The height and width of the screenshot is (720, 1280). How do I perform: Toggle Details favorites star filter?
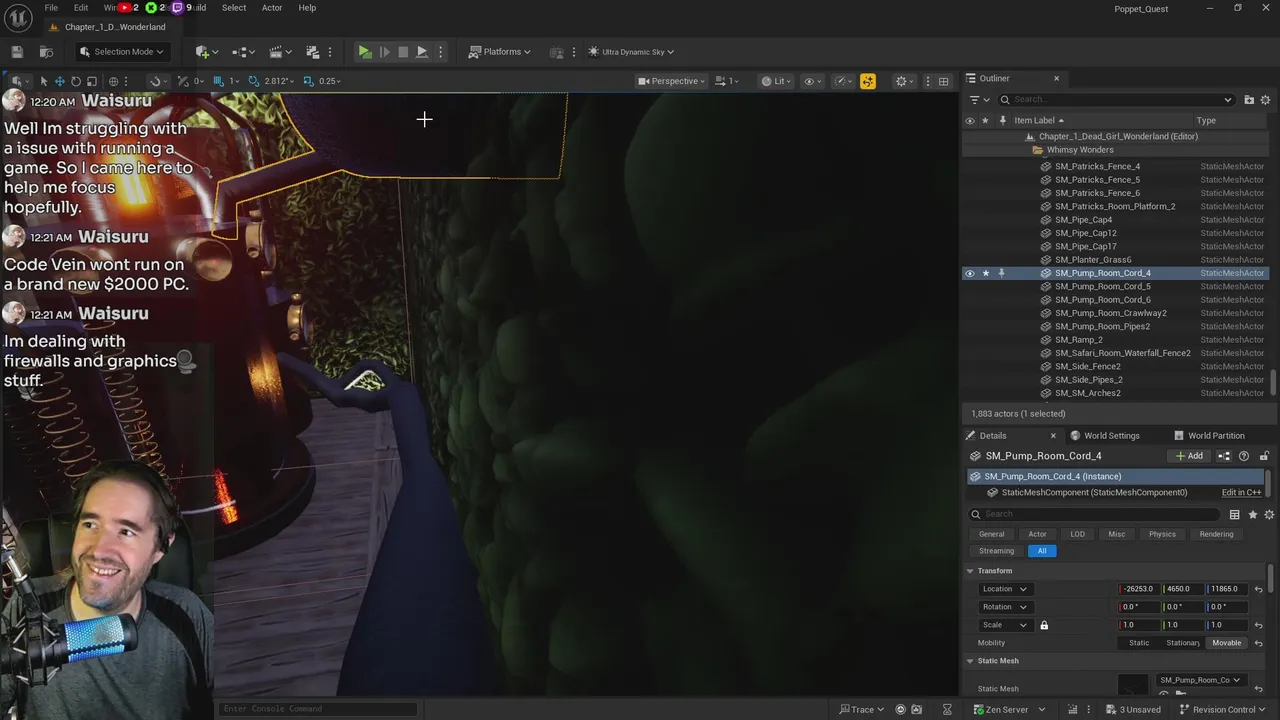(x=1252, y=514)
